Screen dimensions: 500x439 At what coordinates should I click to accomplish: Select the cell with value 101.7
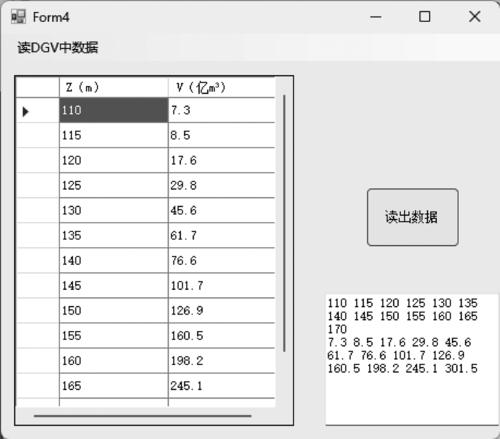pos(222,286)
